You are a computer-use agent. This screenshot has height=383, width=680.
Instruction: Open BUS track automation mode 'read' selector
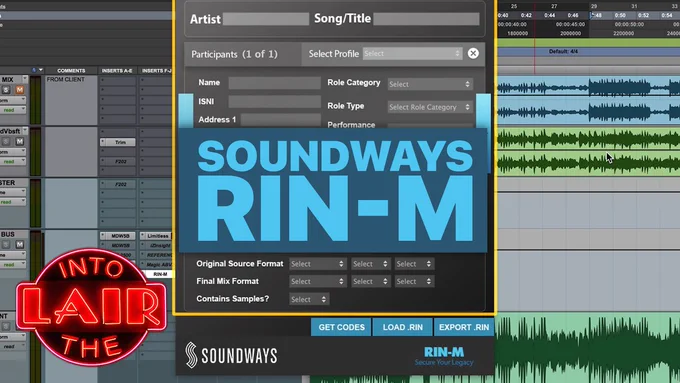click(x=13, y=264)
